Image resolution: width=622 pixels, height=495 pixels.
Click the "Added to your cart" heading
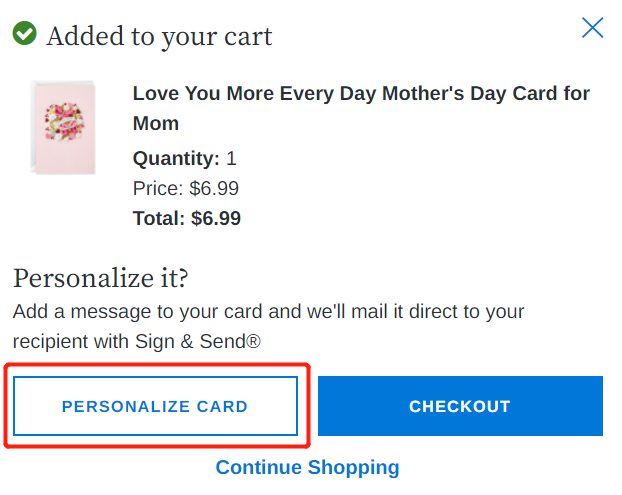pyautogui.click(x=159, y=36)
